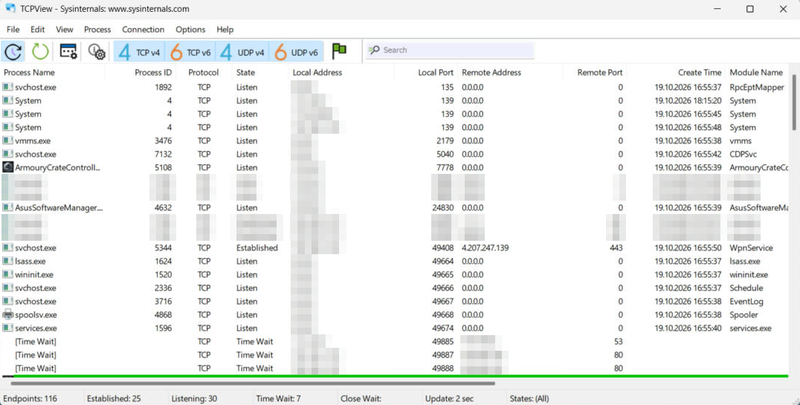
Task: Toggle the UDP v6 filter
Action: (296, 52)
